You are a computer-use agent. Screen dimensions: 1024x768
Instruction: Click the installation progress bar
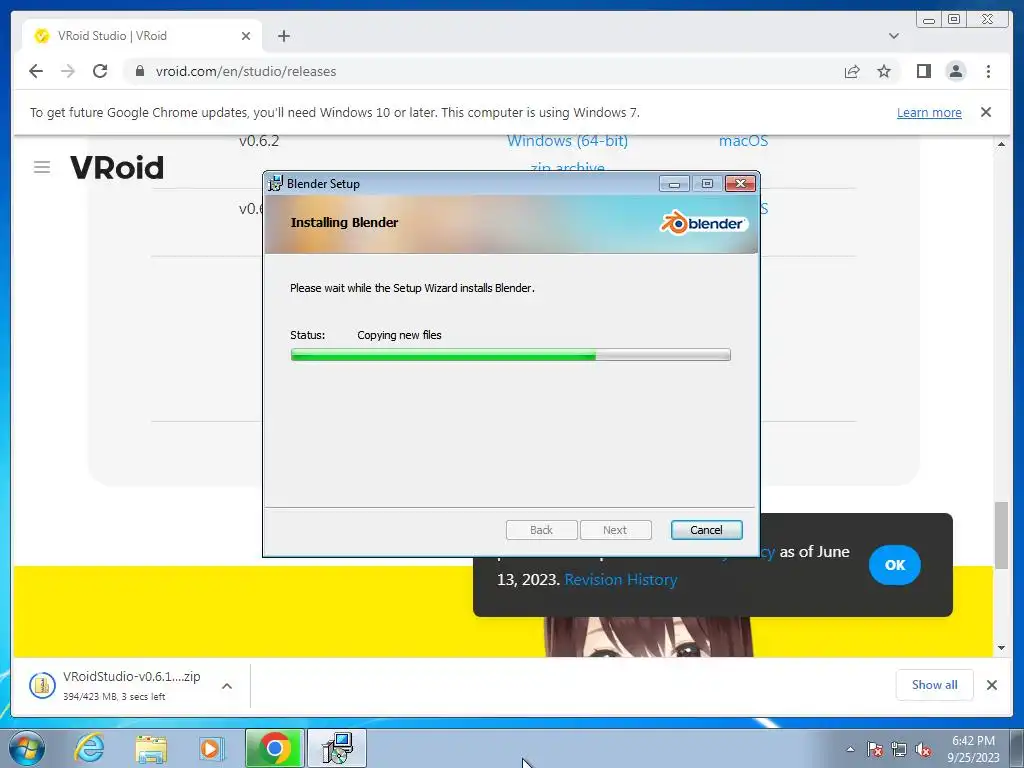tap(511, 355)
